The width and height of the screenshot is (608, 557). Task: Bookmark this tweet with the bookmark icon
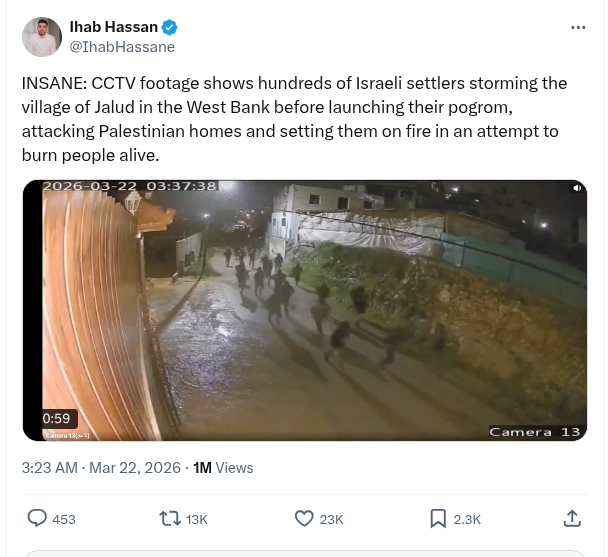click(438, 518)
